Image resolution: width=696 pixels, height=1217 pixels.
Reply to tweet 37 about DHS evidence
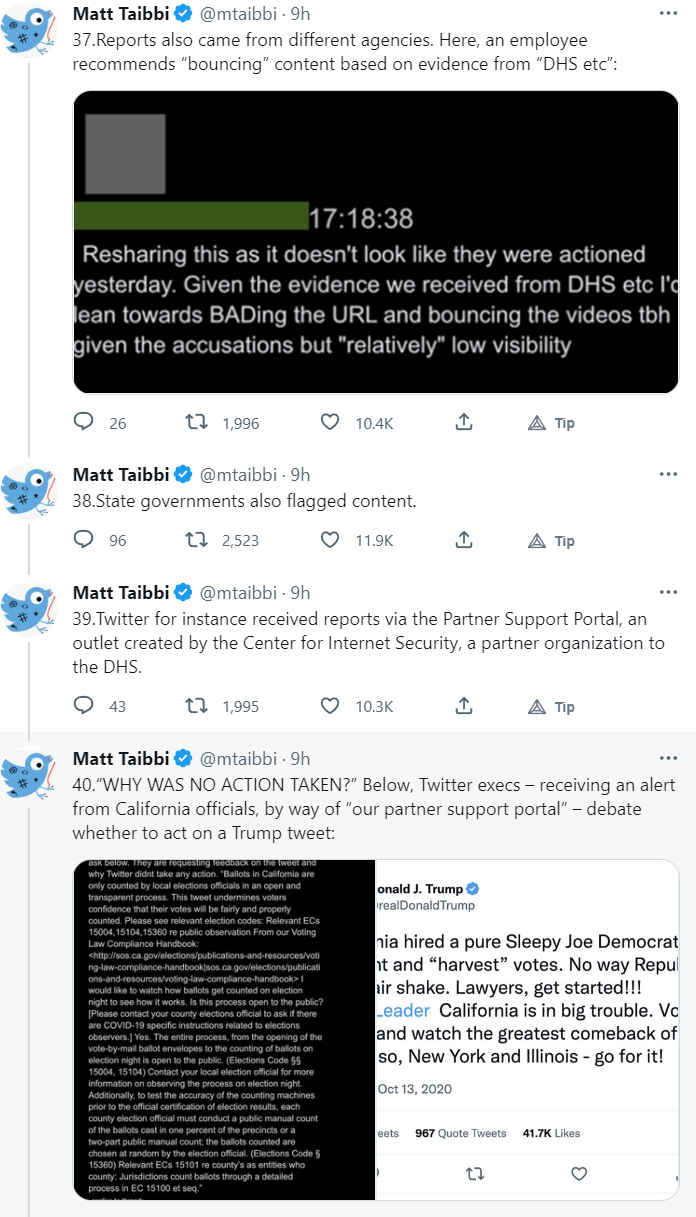tap(85, 423)
